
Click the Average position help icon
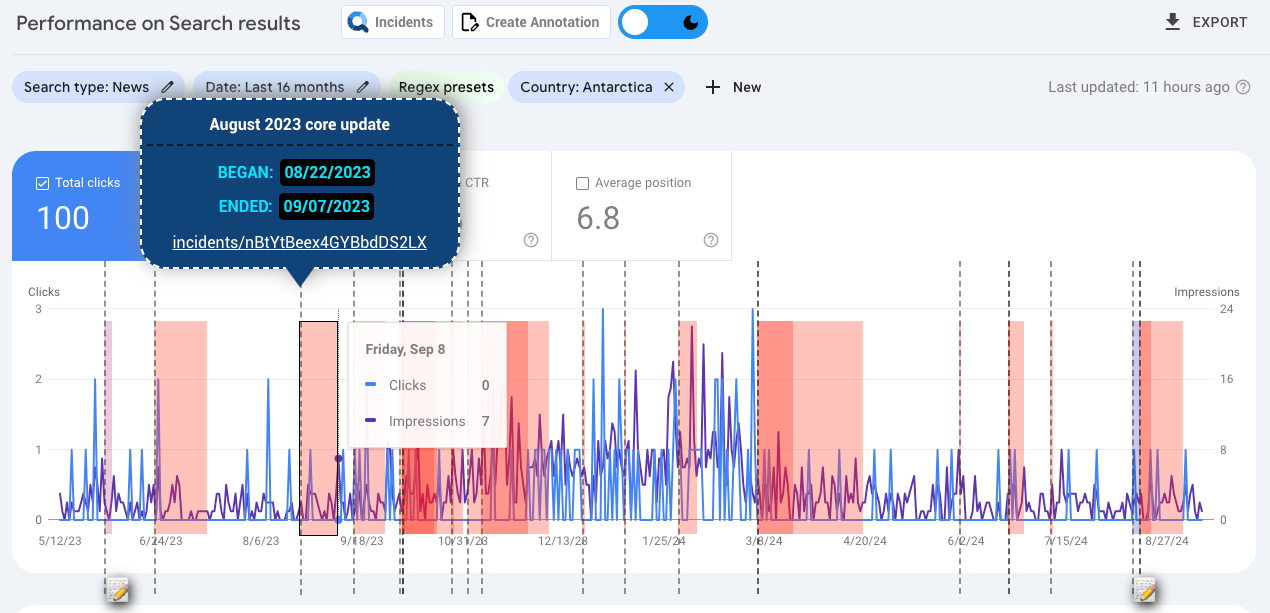click(x=711, y=240)
